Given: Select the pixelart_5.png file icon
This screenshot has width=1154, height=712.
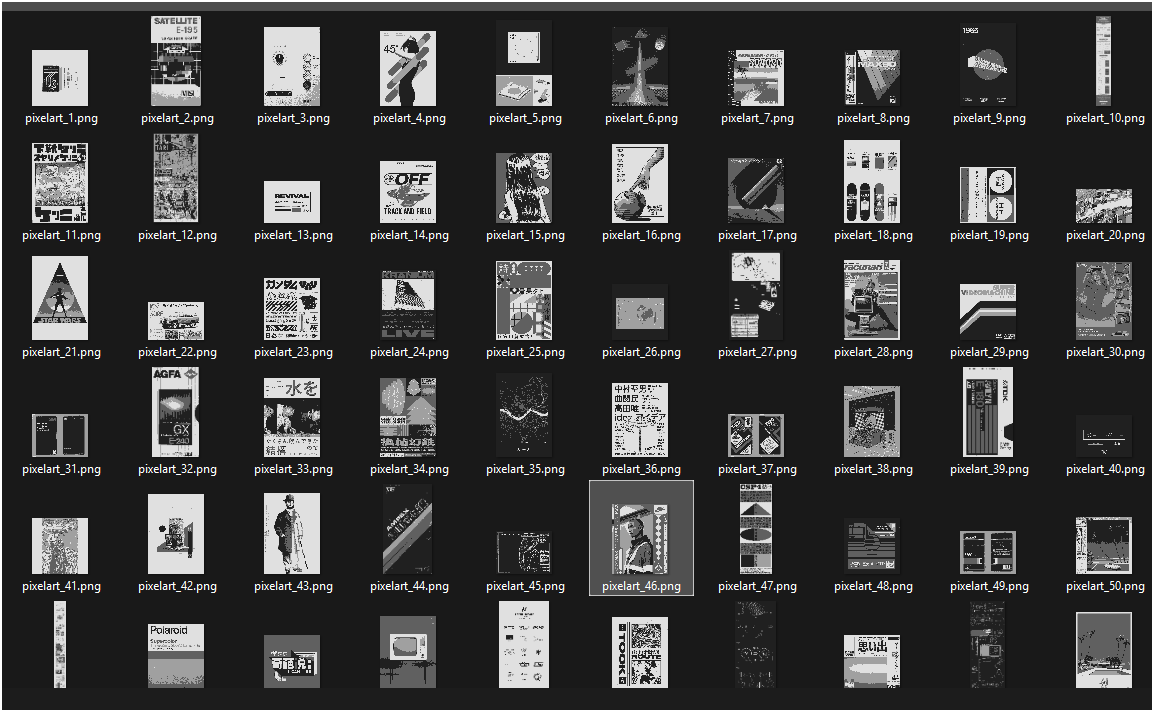Looking at the screenshot, I should coord(524,63).
